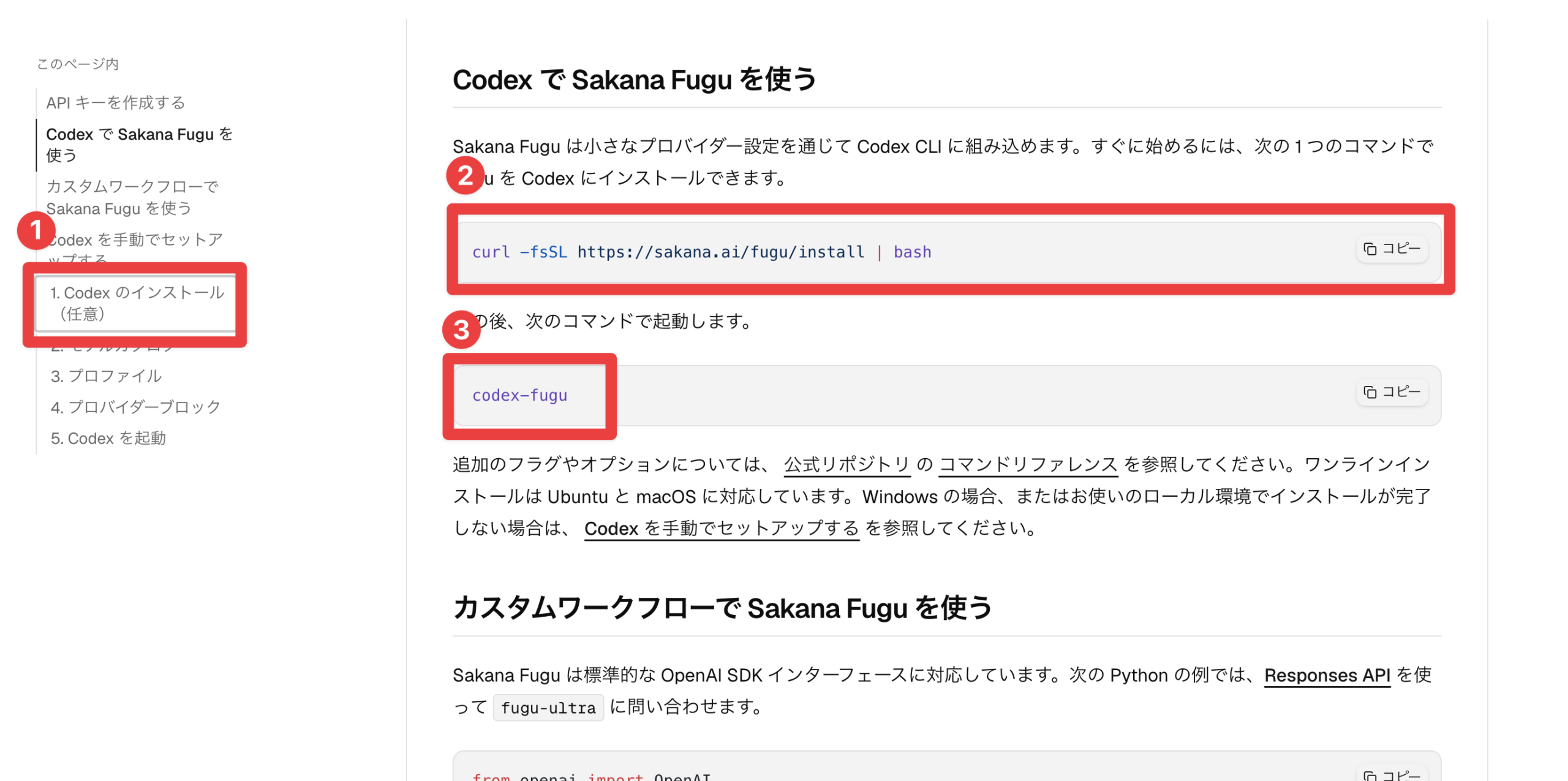Image resolution: width=1568 pixels, height=781 pixels.
Task: Jump to 5. Codex を起動 section
Action: (x=108, y=439)
